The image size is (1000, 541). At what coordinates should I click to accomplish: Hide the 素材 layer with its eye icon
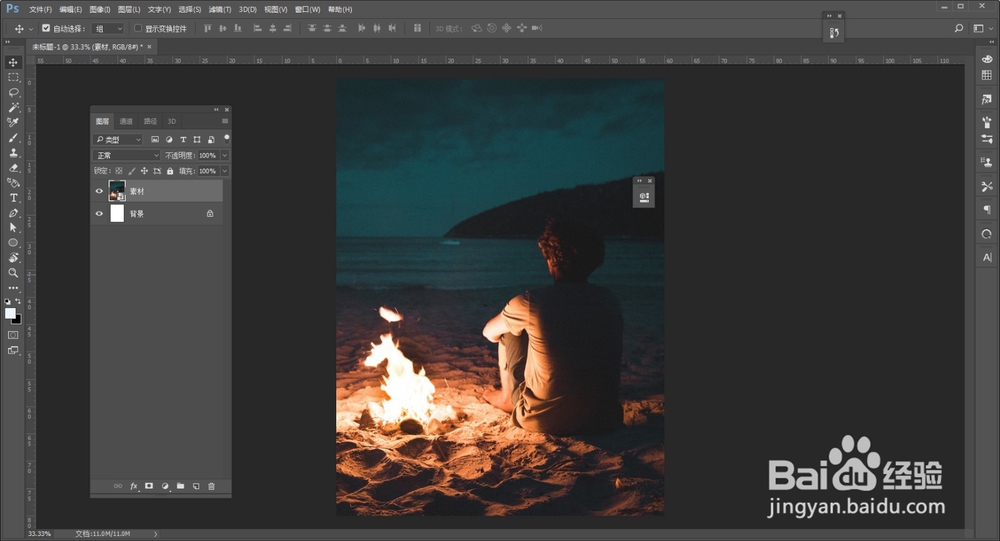(99, 191)
